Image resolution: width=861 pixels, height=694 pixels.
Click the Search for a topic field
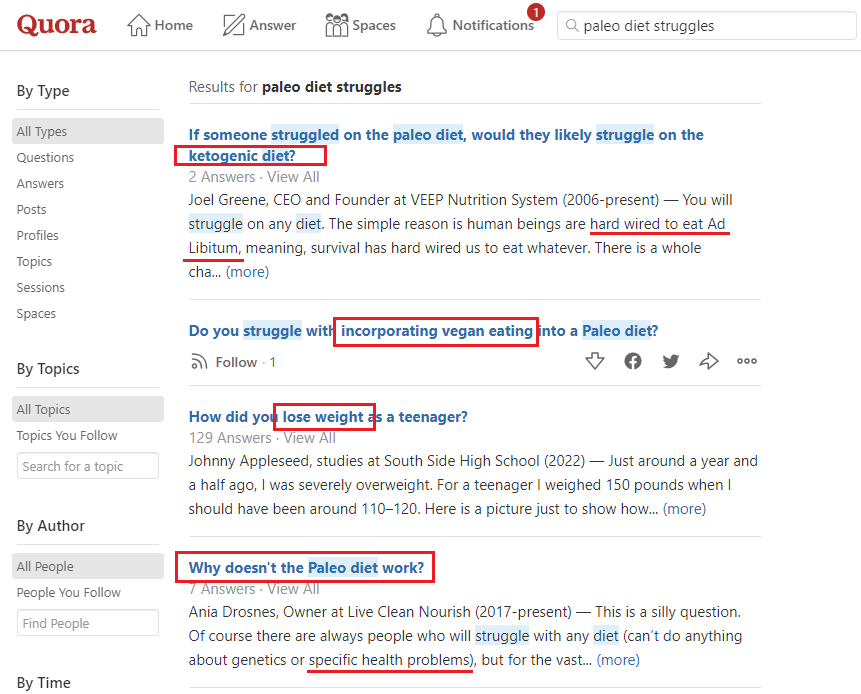point(88,466)
